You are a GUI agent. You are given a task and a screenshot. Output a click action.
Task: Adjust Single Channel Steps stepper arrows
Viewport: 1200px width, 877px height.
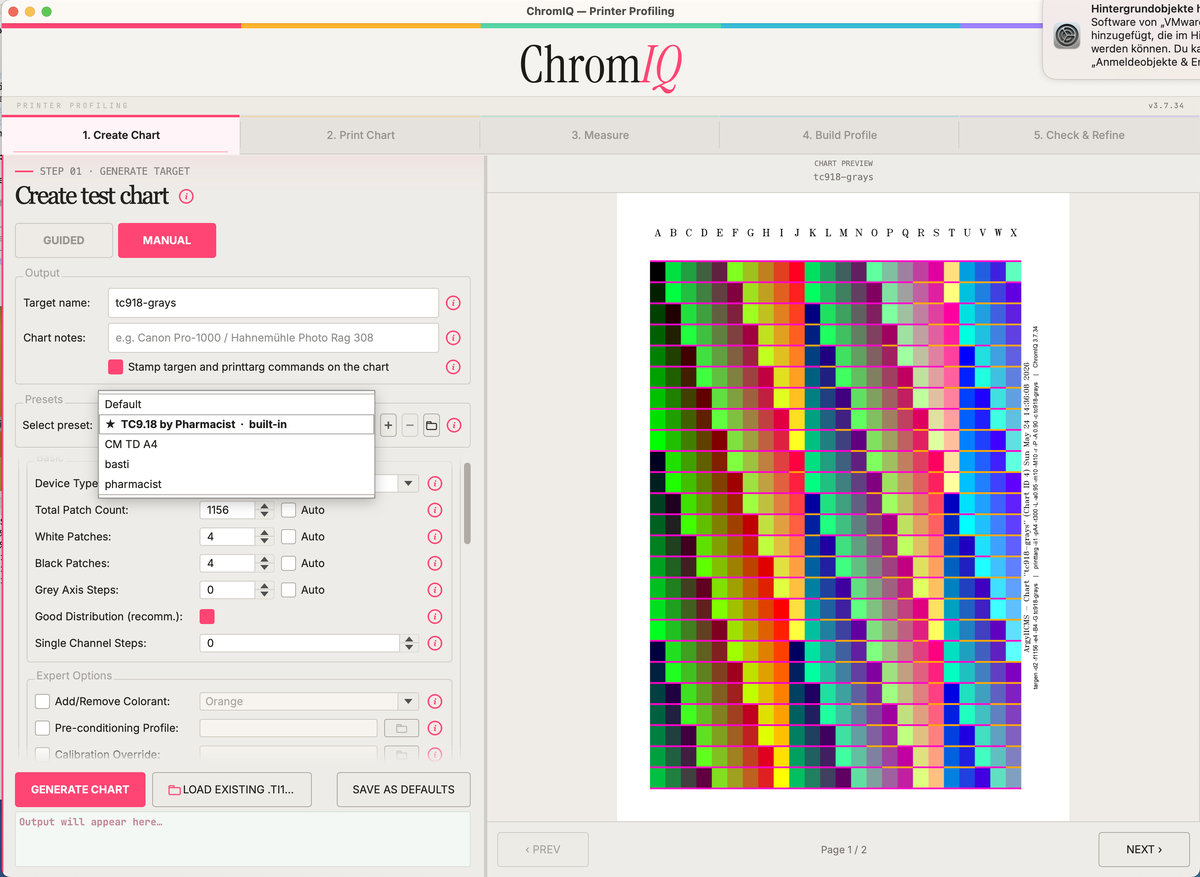pos(408,643)
